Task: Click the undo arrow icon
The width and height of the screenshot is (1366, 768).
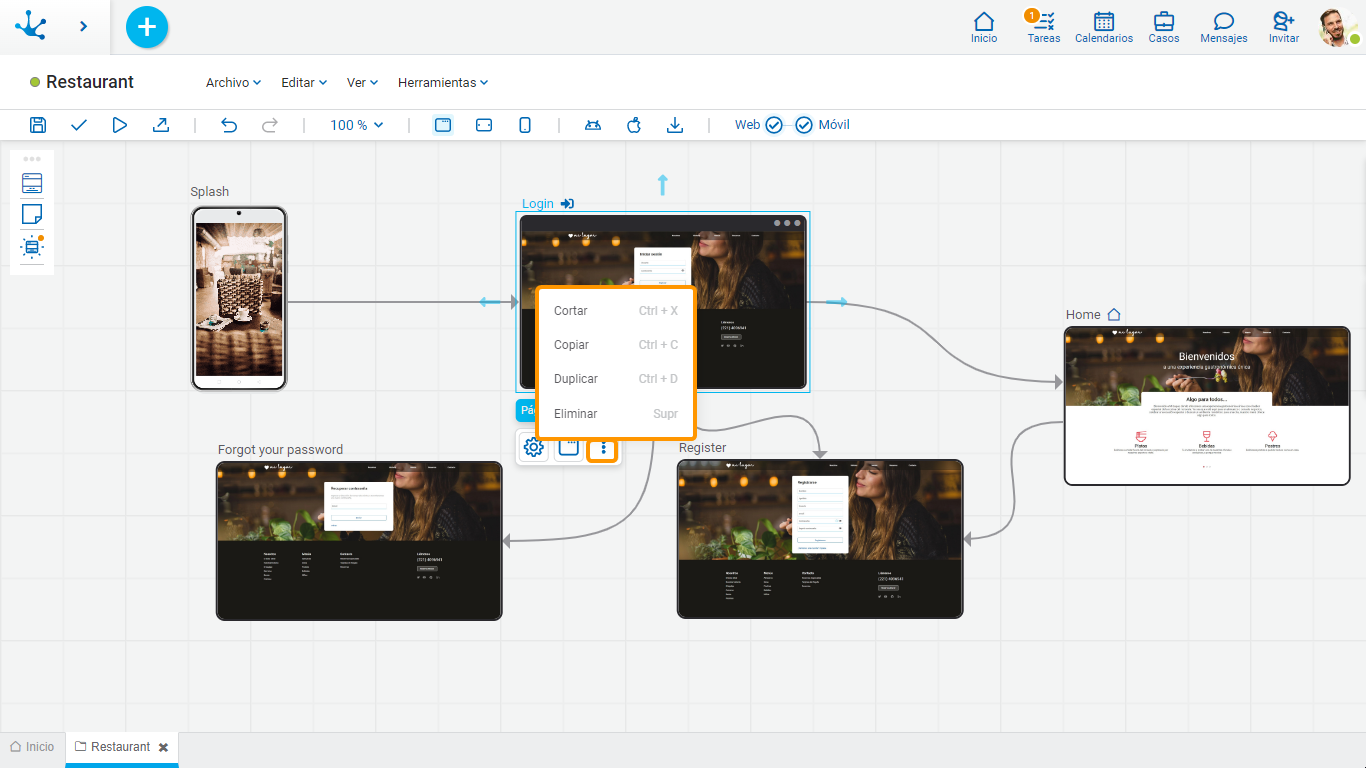Action: [x=229, y=125]
